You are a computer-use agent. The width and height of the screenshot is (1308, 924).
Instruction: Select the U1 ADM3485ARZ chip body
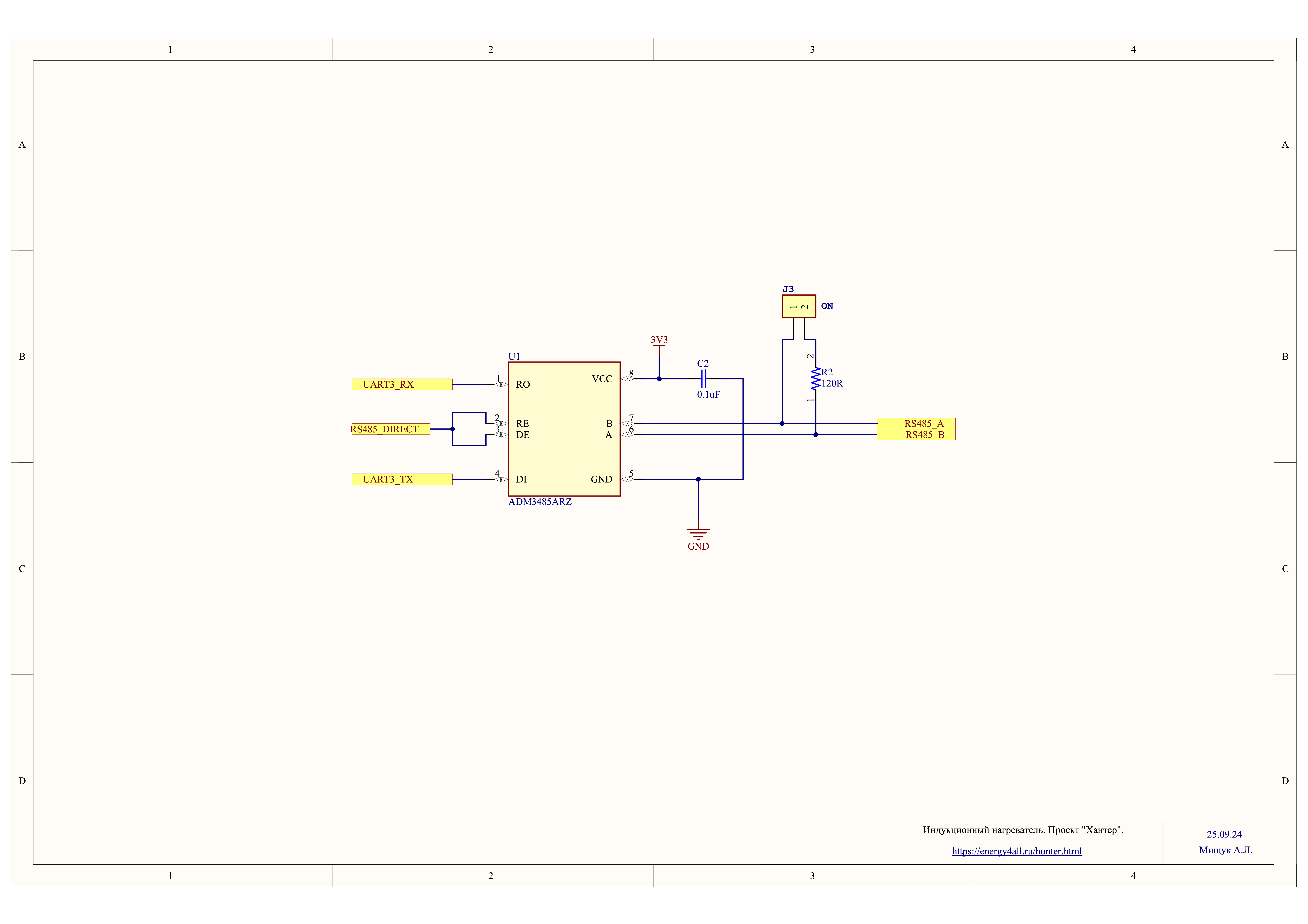point(564,429)
